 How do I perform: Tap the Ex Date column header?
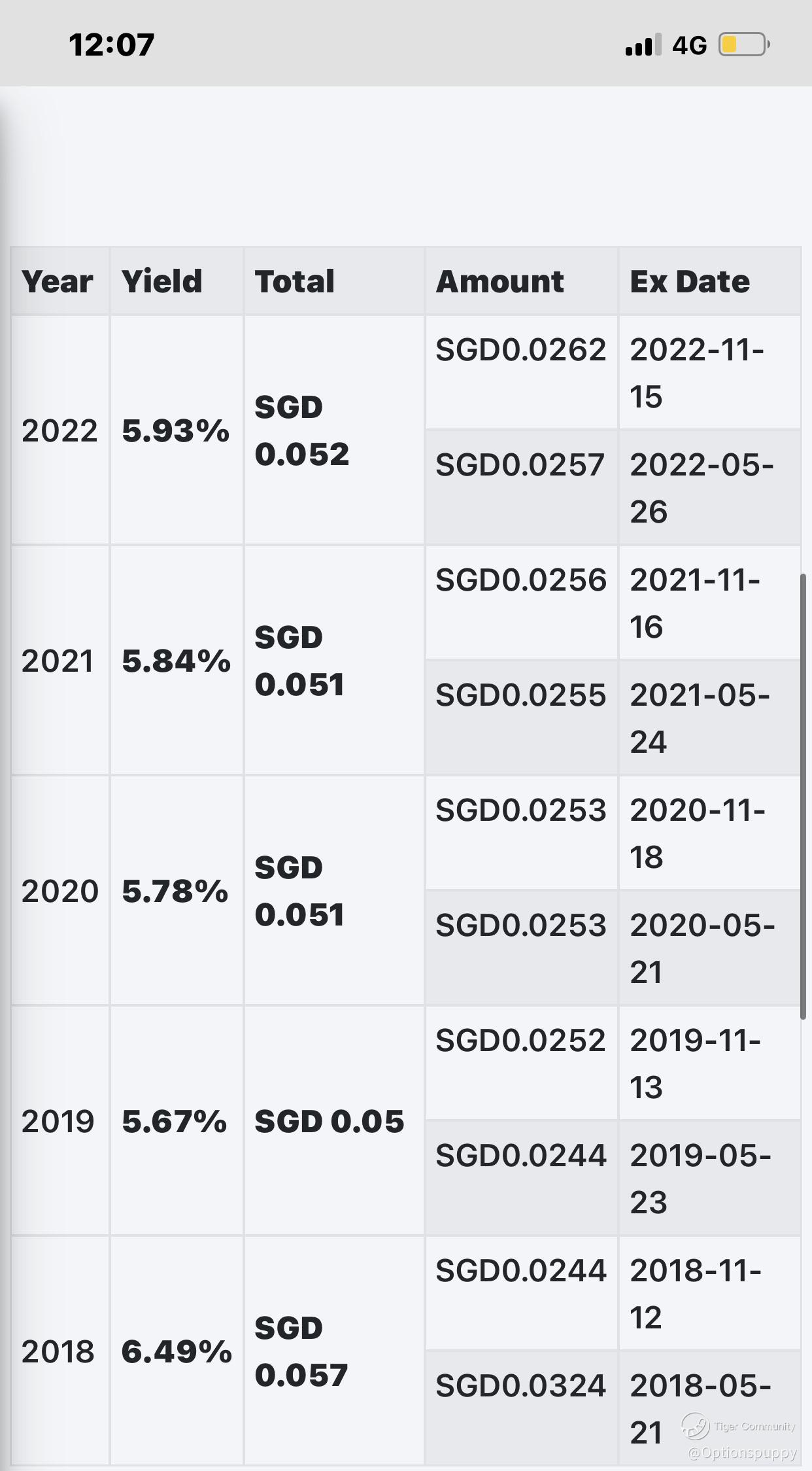click(690, 282)
